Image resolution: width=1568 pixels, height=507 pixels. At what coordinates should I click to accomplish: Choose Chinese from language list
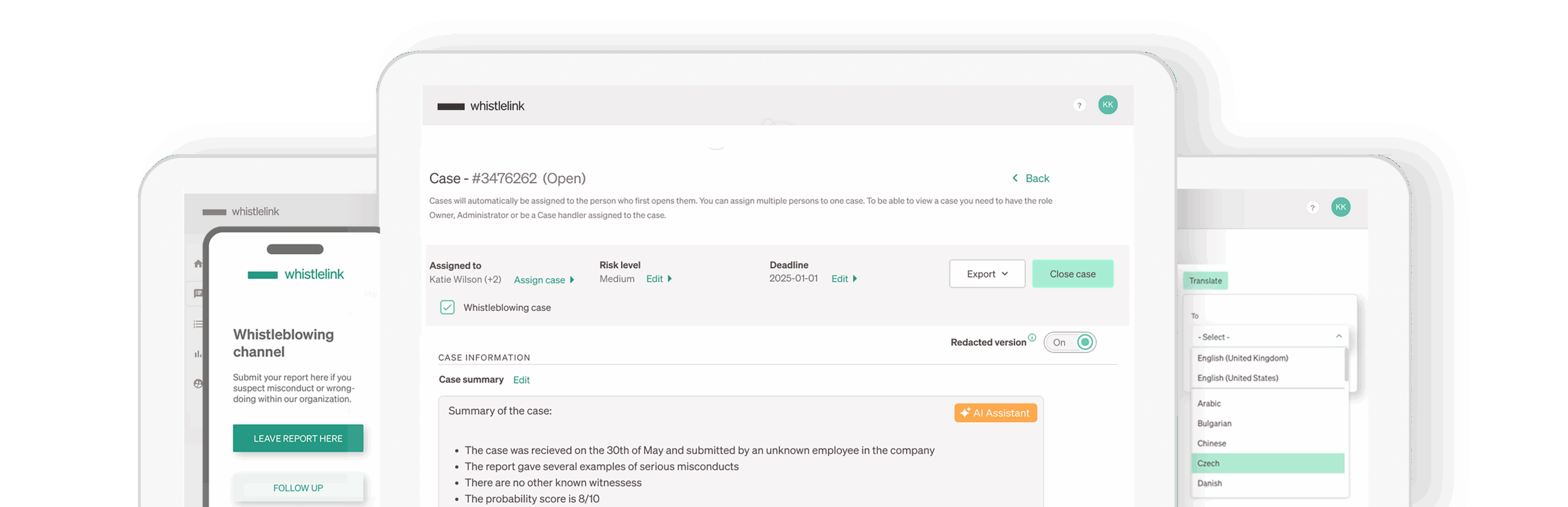(x=1210, y=443)
